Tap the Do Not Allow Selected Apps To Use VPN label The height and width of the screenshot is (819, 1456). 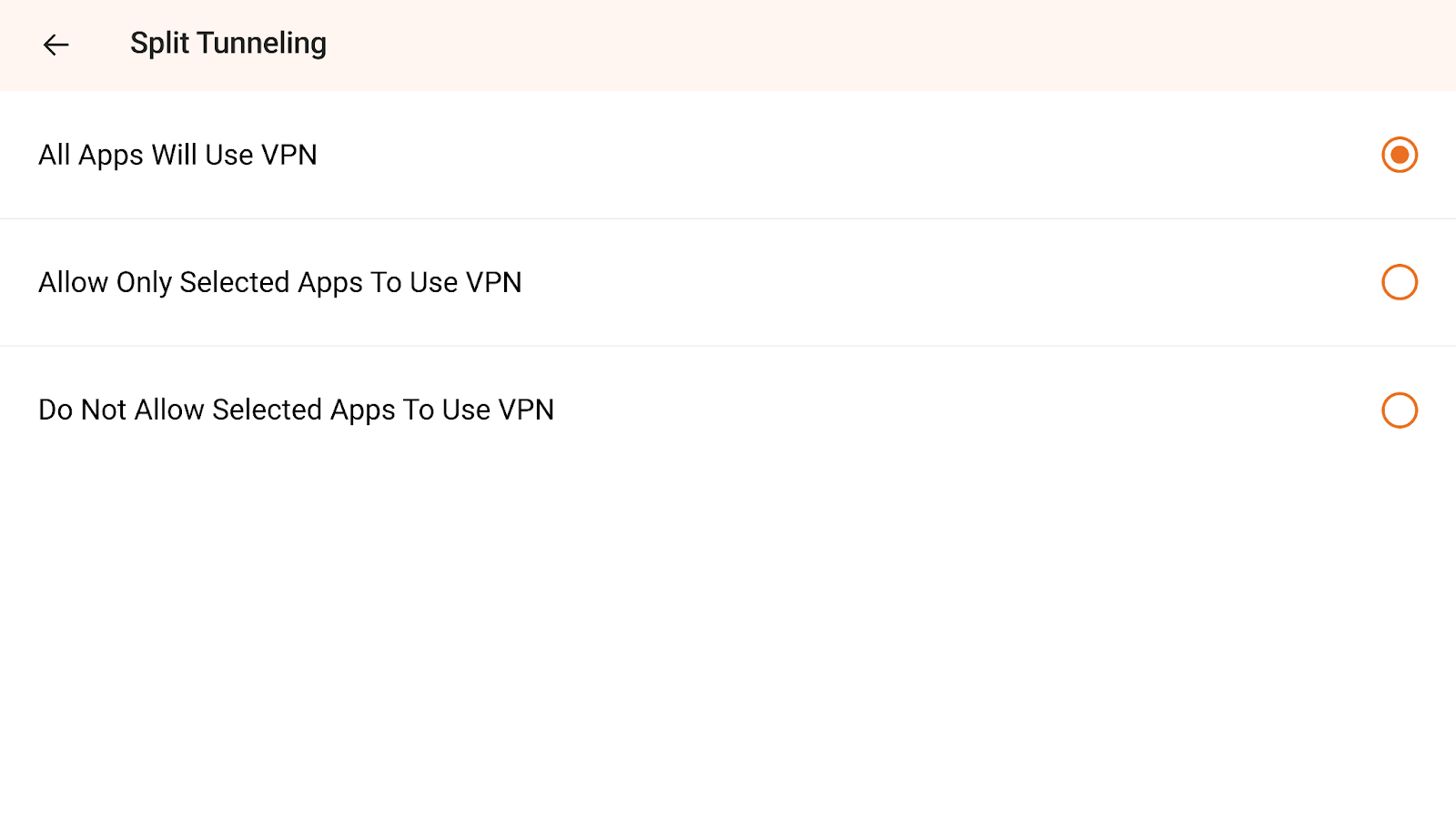pos(296,410)
